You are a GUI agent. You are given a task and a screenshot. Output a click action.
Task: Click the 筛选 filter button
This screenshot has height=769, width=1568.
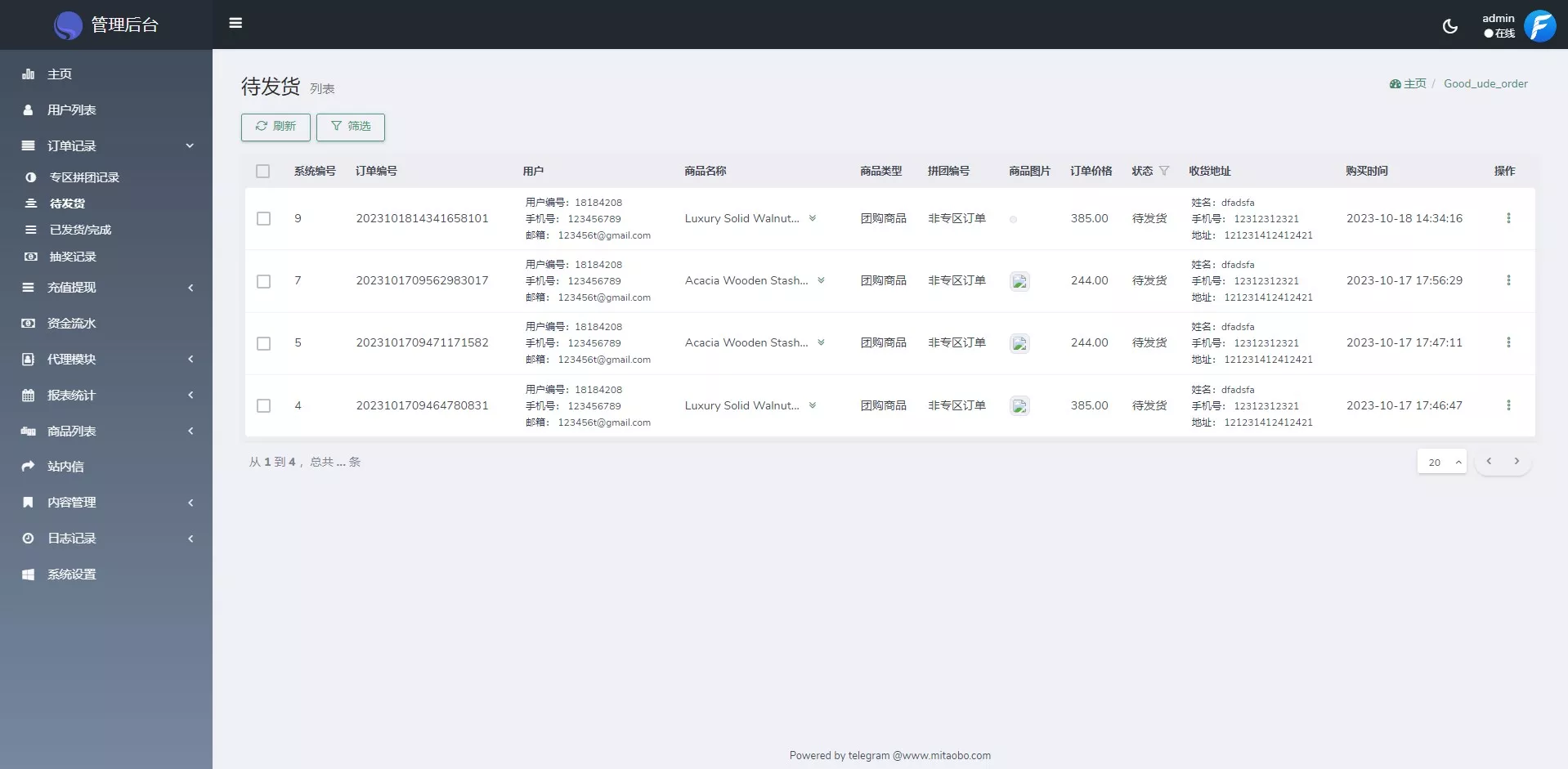click(351, 127)
